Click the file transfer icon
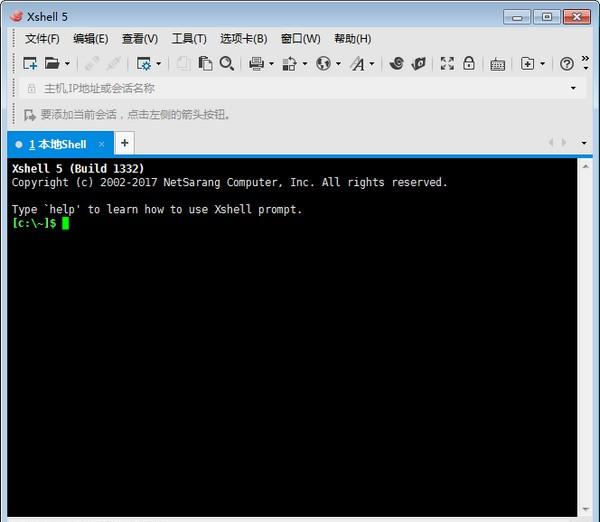Screen dimensions: 600x522 coord(290,64)
